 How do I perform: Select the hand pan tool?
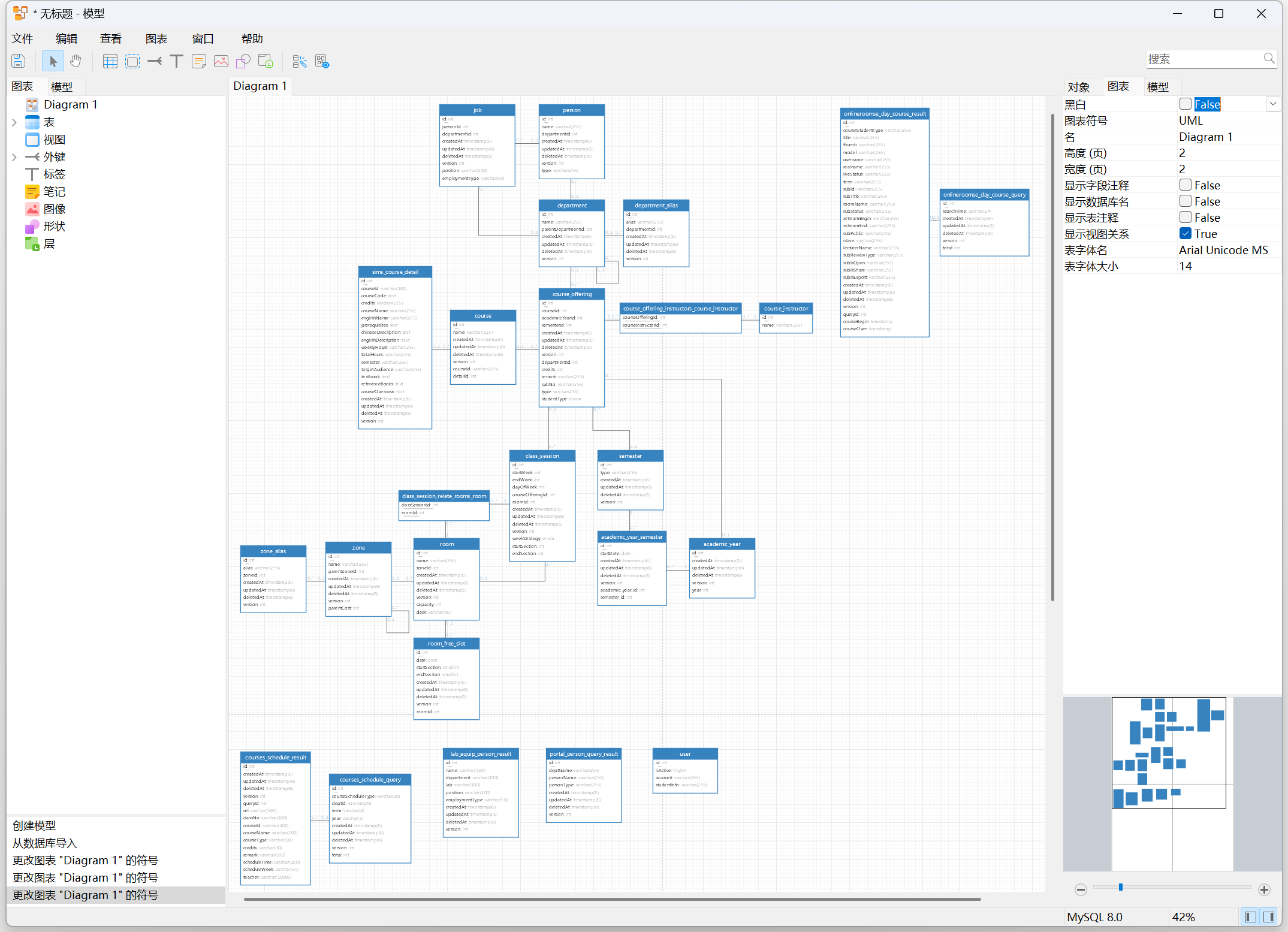(76, 61)
